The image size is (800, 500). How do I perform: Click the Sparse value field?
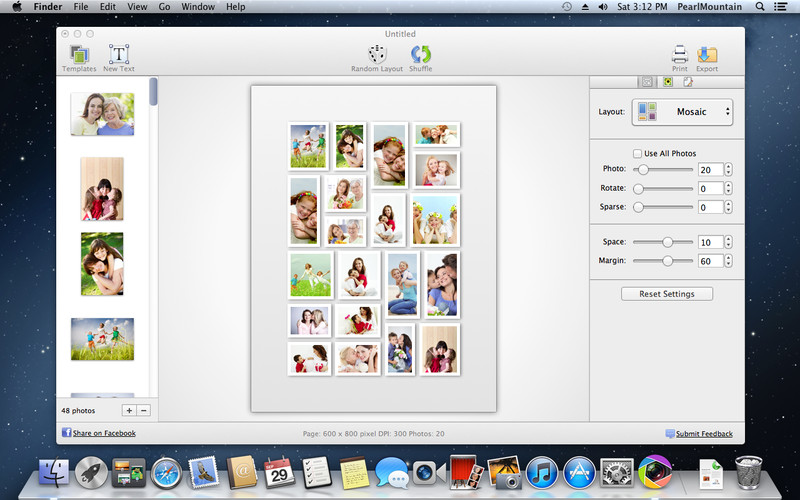[711, 207]
